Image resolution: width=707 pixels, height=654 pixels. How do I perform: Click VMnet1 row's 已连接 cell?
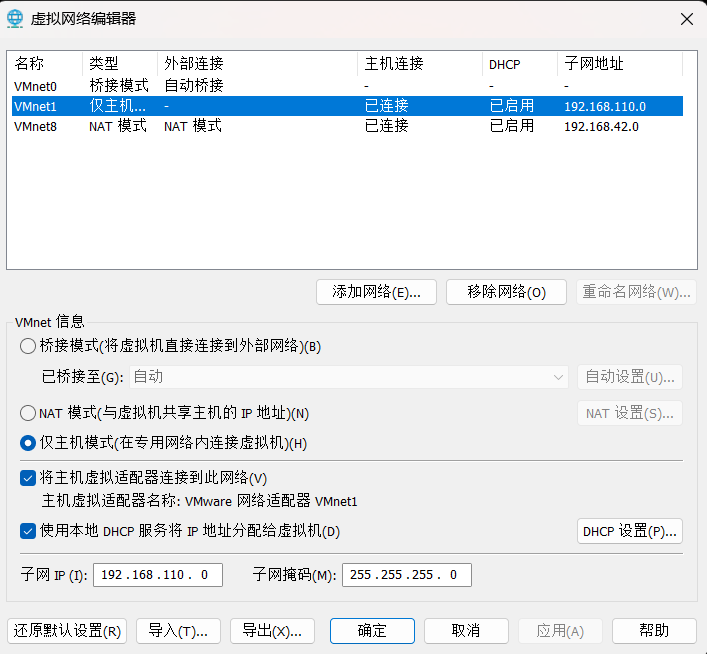click(386, 106)
